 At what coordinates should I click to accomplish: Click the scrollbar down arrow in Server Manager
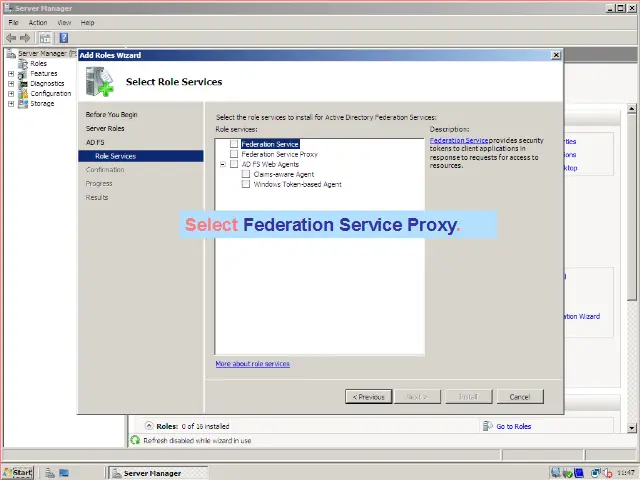tap(632, 428)
